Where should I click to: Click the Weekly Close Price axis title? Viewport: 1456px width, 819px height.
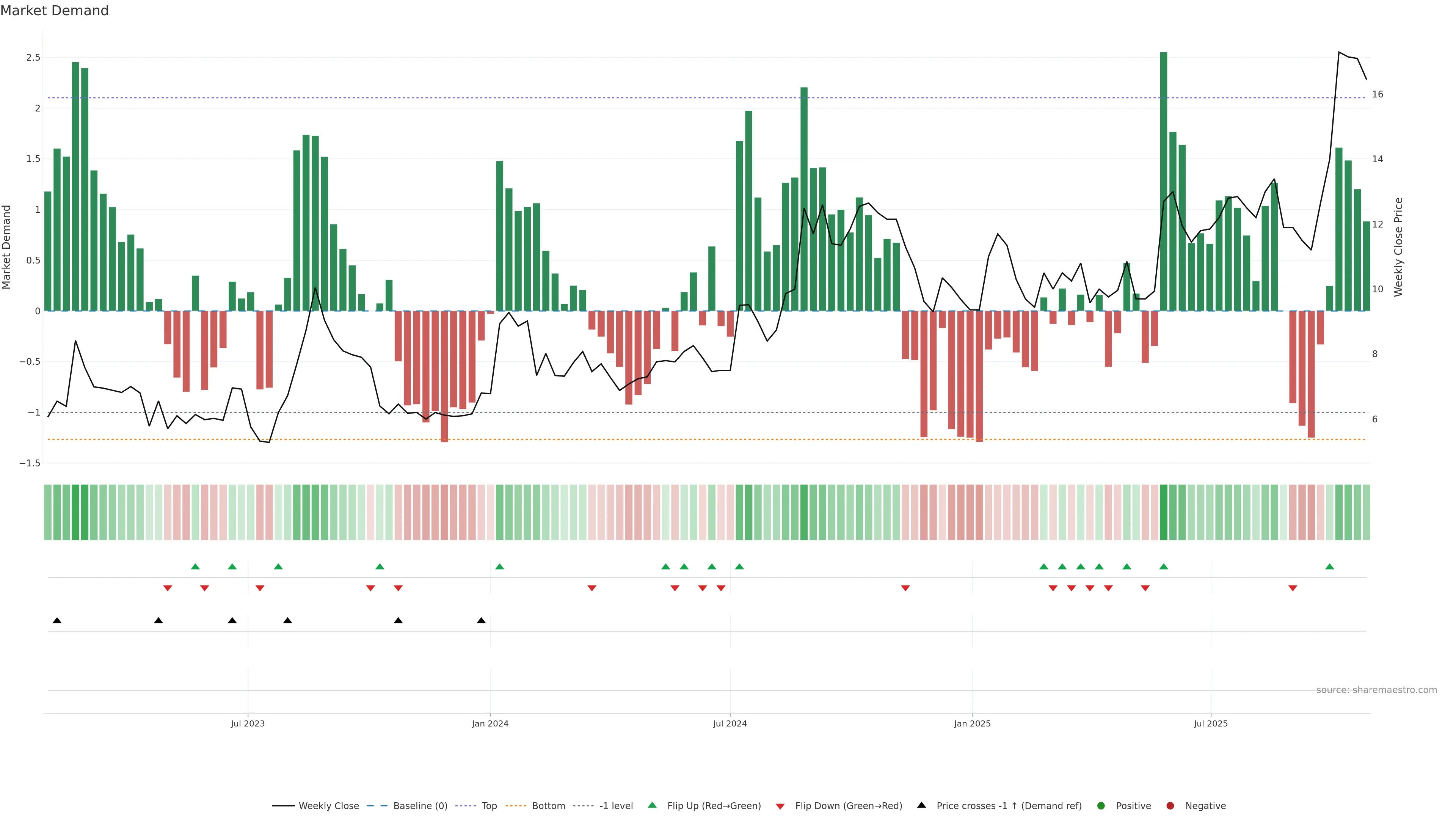tap(1398, 247)
